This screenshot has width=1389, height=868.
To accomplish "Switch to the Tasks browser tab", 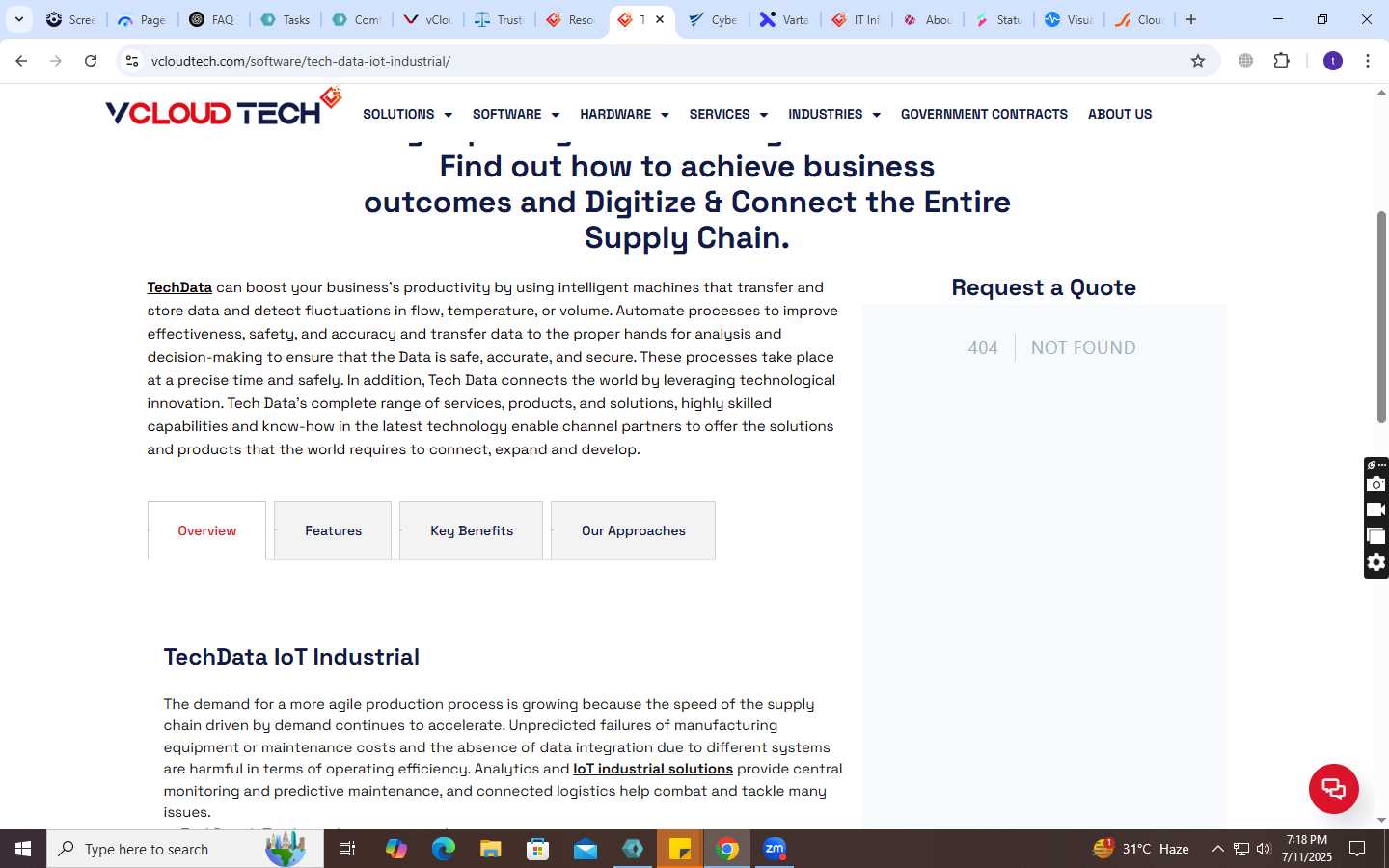I will 286,19.
